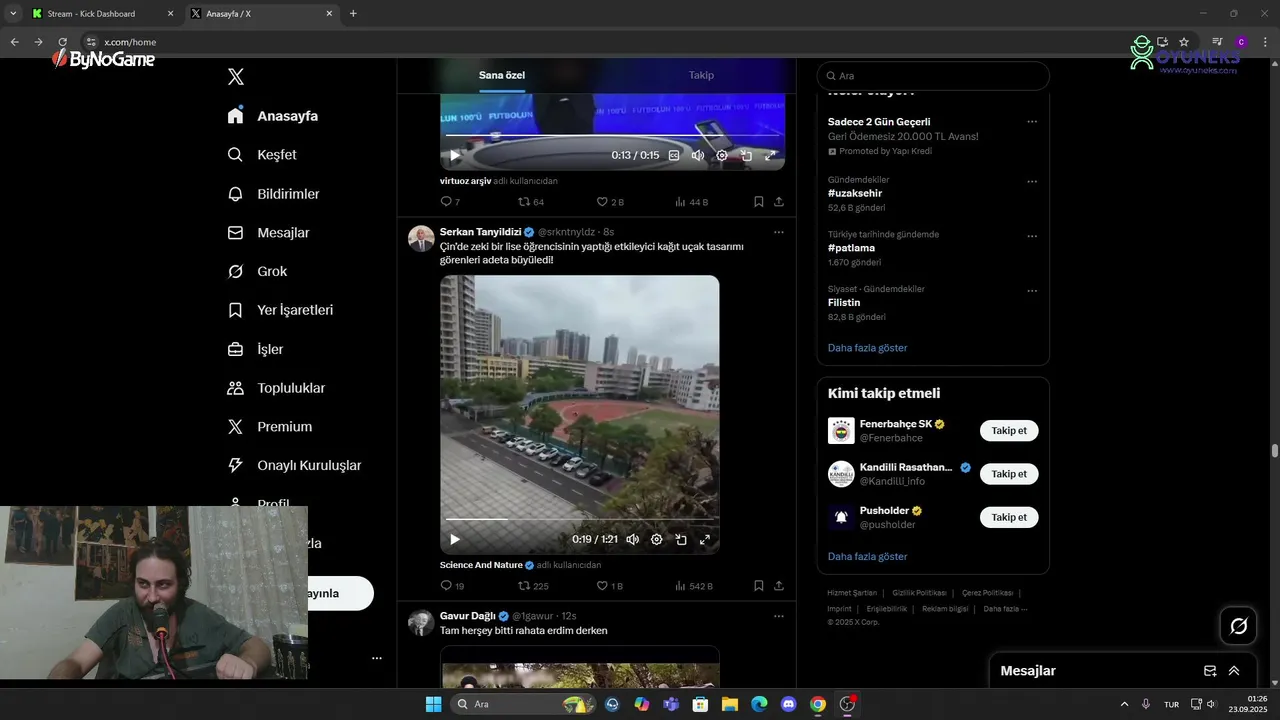Open more options for Filistin trend
Viewport: 1280px width, 720px height.
(x=1032, y=291)
